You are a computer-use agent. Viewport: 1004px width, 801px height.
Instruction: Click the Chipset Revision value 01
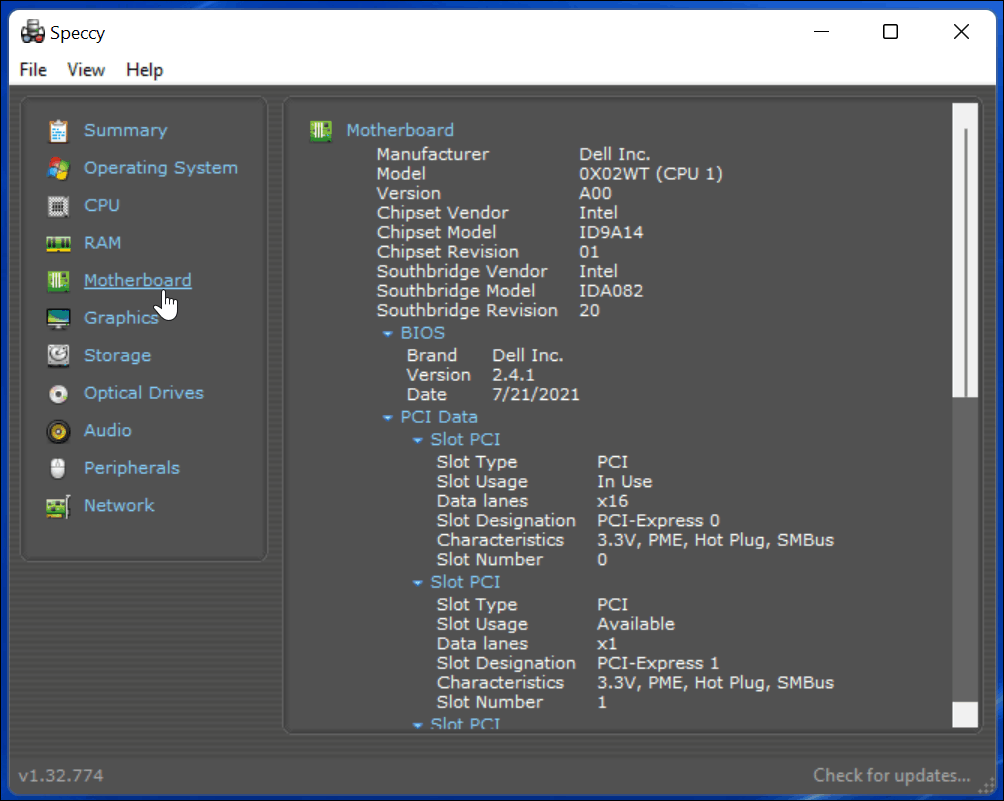[589, 252]
